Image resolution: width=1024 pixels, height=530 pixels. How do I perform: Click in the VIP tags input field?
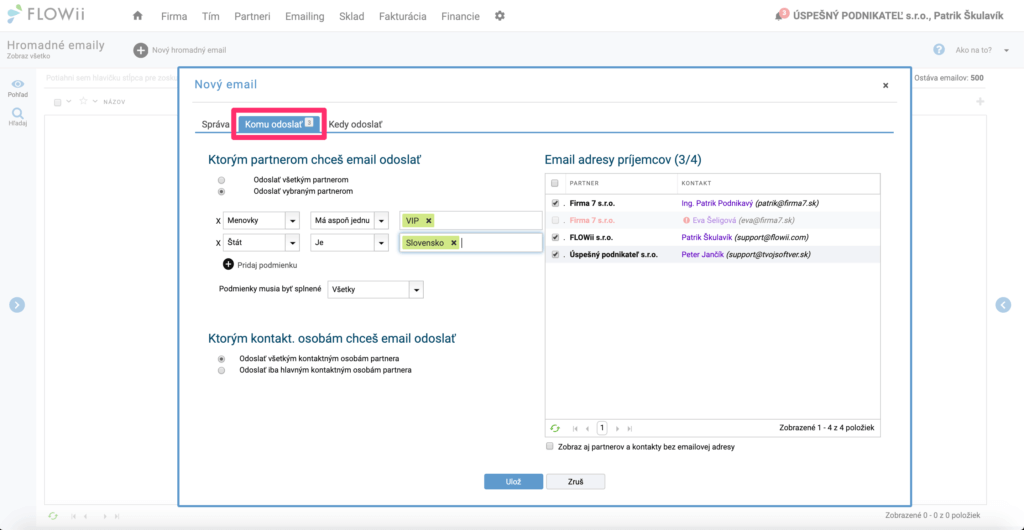[x=471, y=221]
